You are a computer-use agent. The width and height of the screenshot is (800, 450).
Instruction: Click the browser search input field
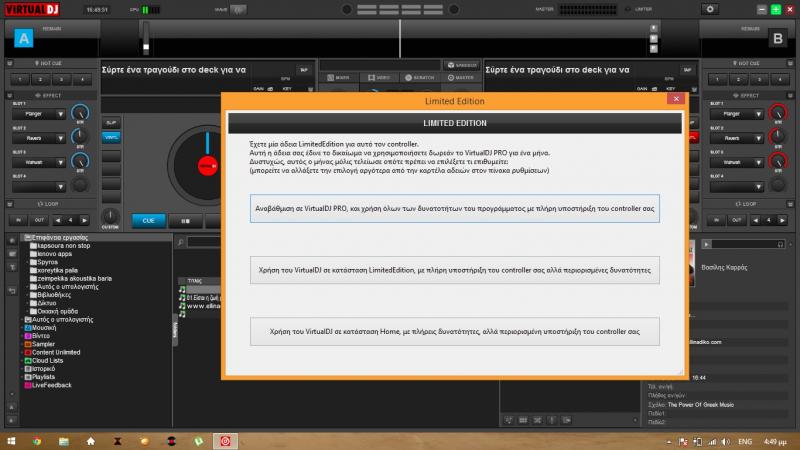tap(204, 242)
